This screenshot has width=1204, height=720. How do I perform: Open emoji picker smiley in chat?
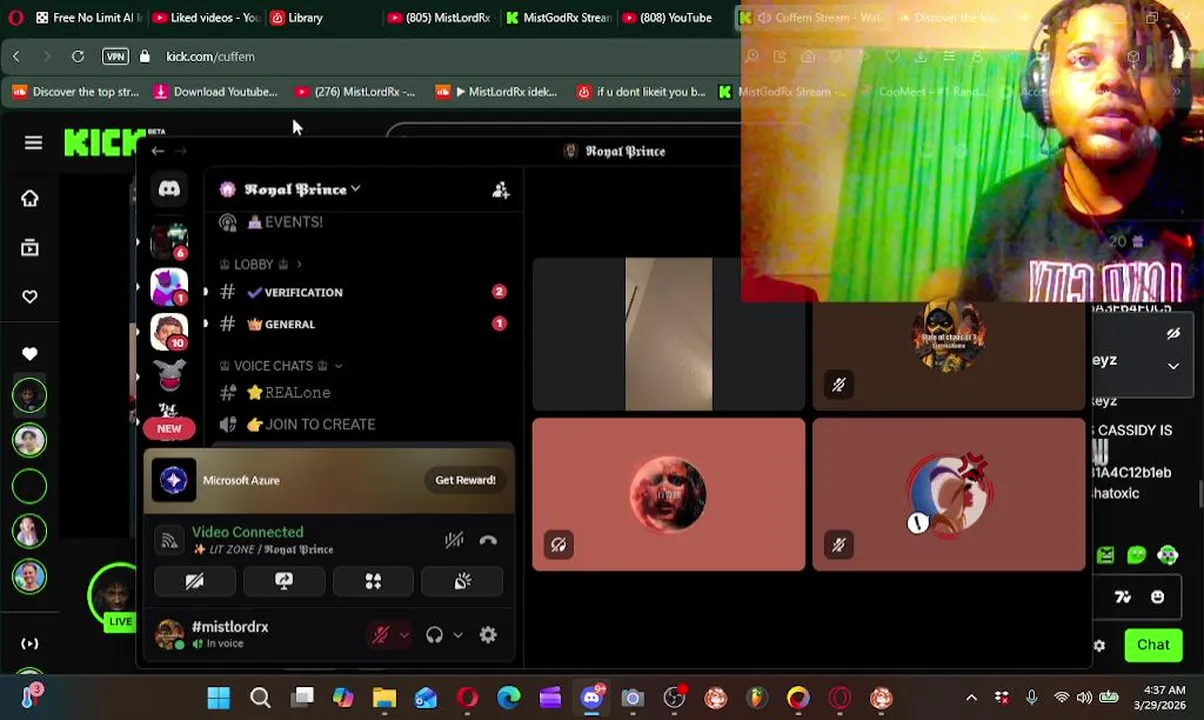click(1157, 597)
